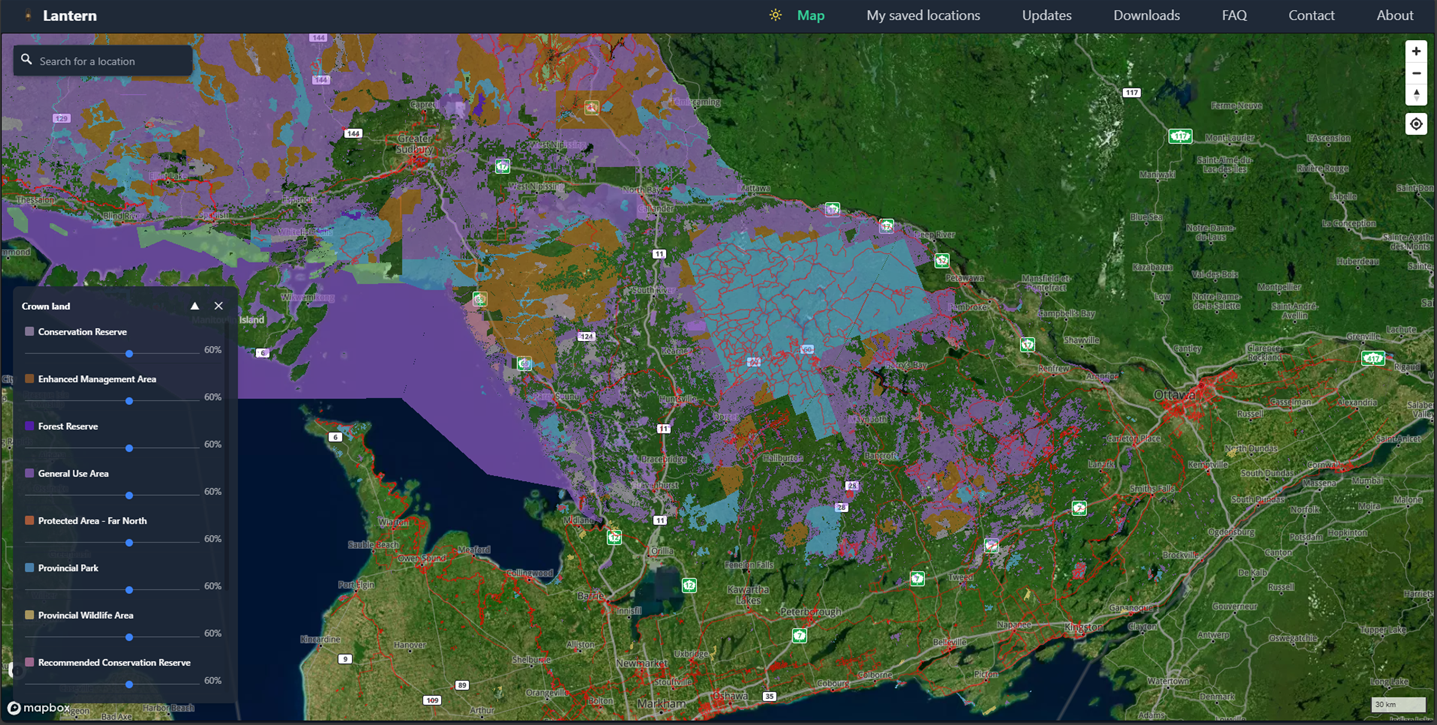This screenshot has width=1437, height=725.
Task: Click the Search for a location field
Action: pos(110,61)
